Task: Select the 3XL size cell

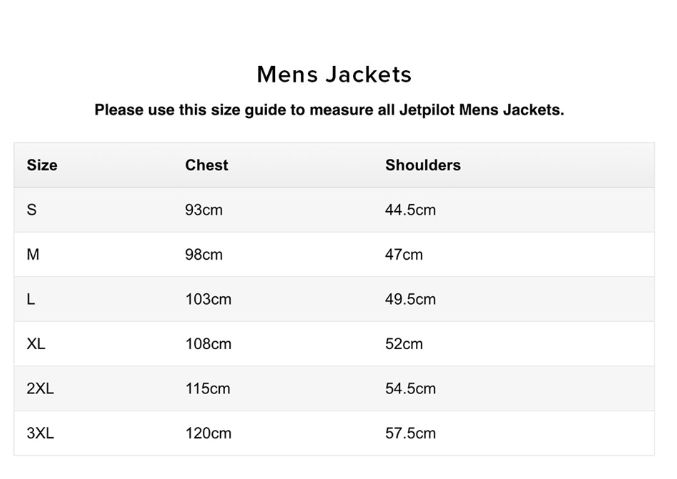Action: click(x=40, y=433)
